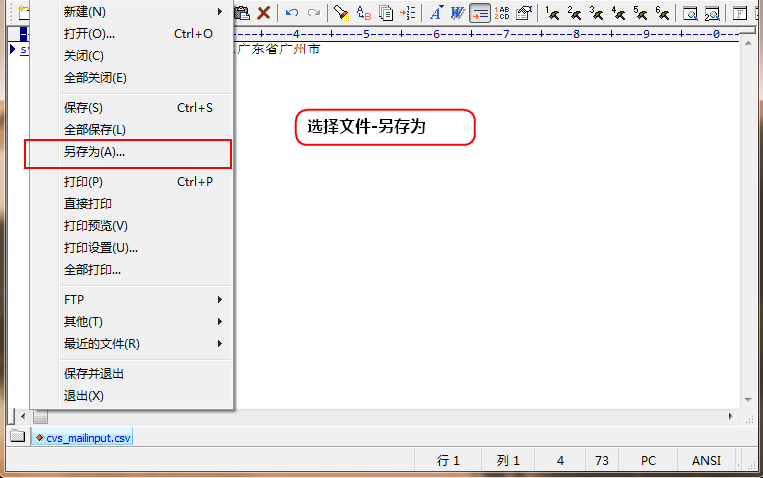Toggle the word wrap toolbar button

(x=480, y=13)
